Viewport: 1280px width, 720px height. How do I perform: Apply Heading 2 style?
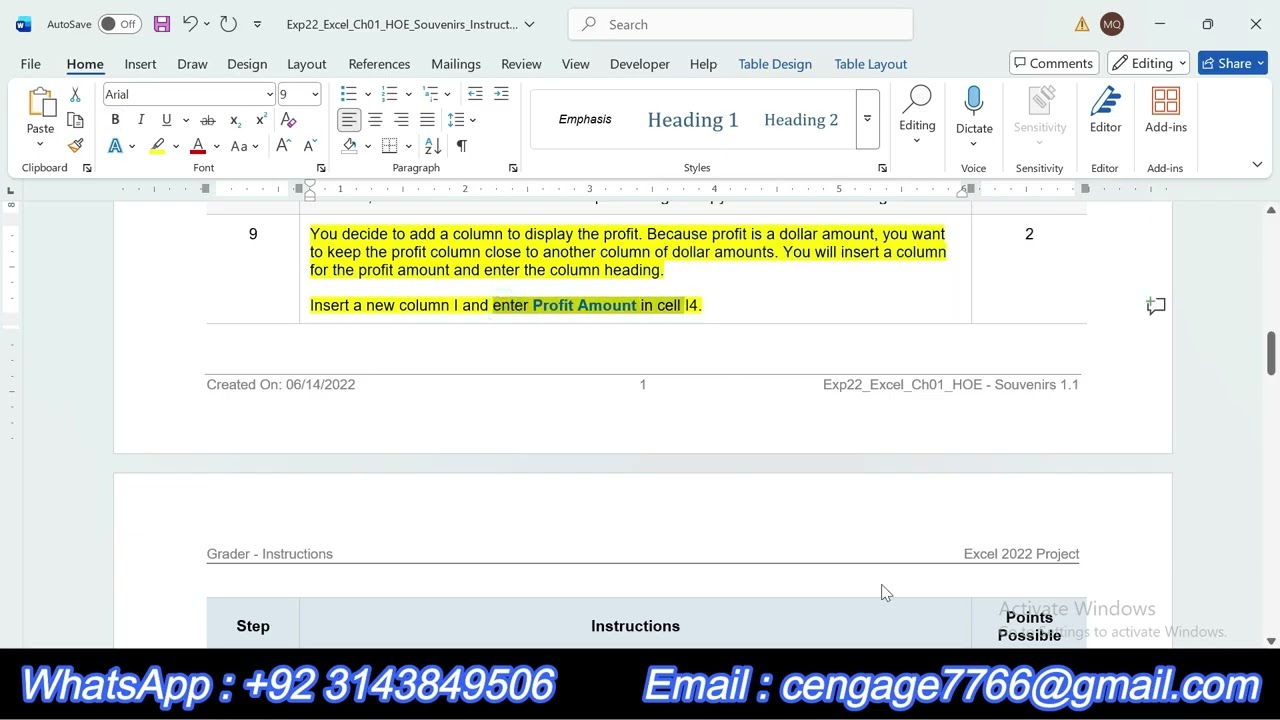tap(801, 120)
